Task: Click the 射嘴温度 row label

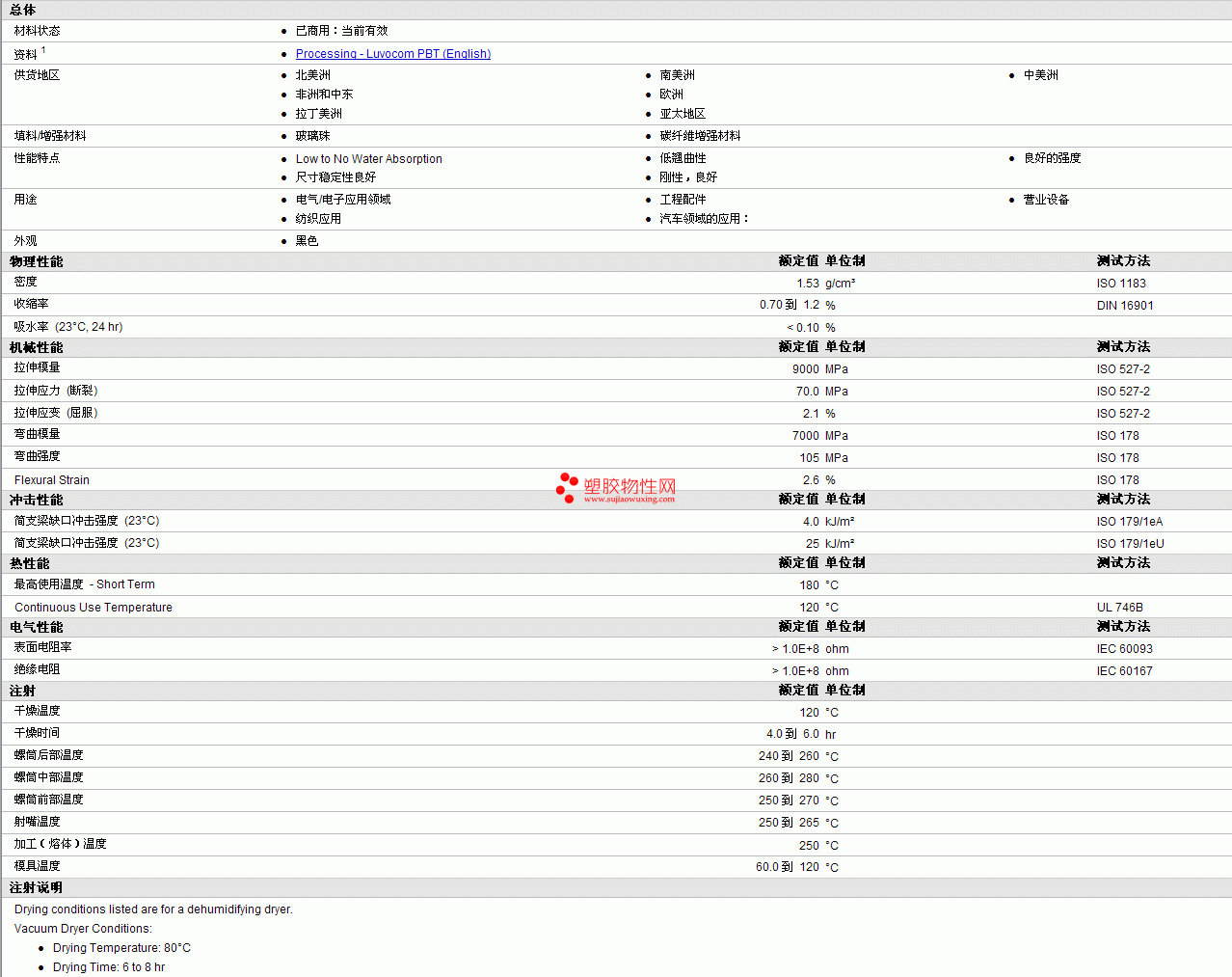Action: pyautogui.click(x=38, y=822)
